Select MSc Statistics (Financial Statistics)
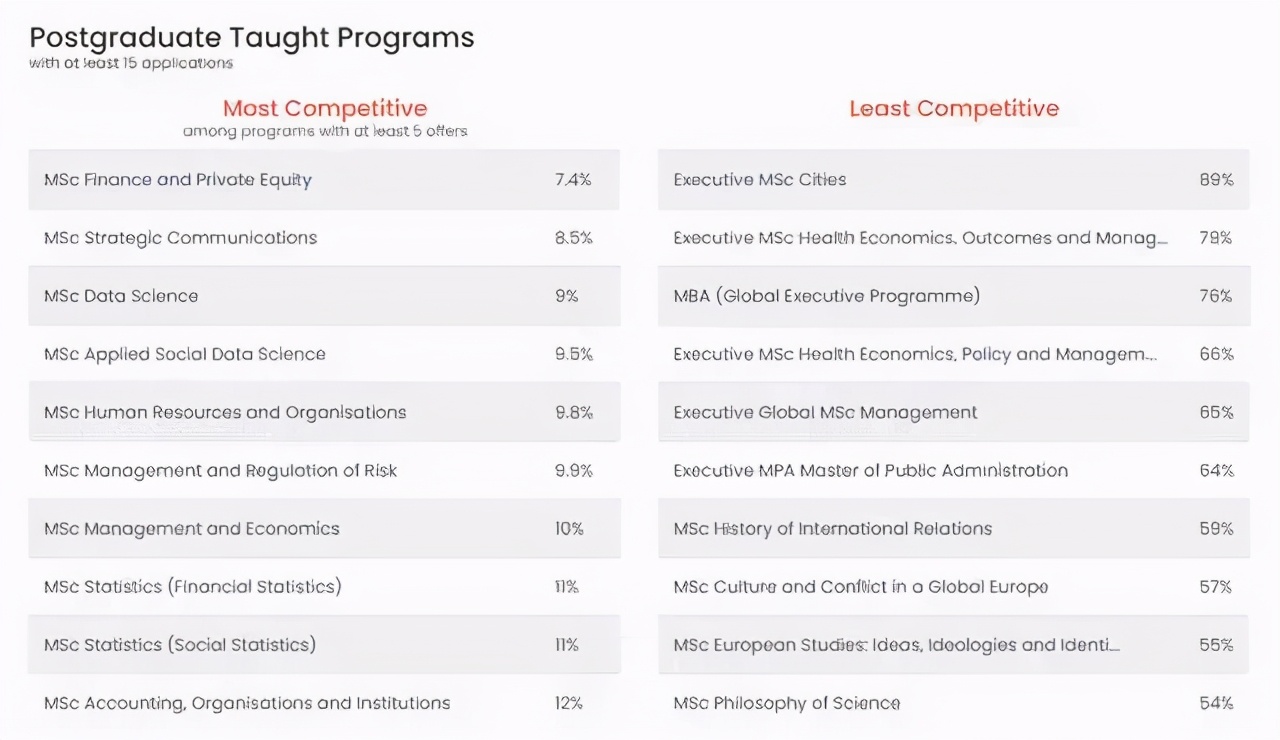The image size is (1280, 740). (193, 586)
